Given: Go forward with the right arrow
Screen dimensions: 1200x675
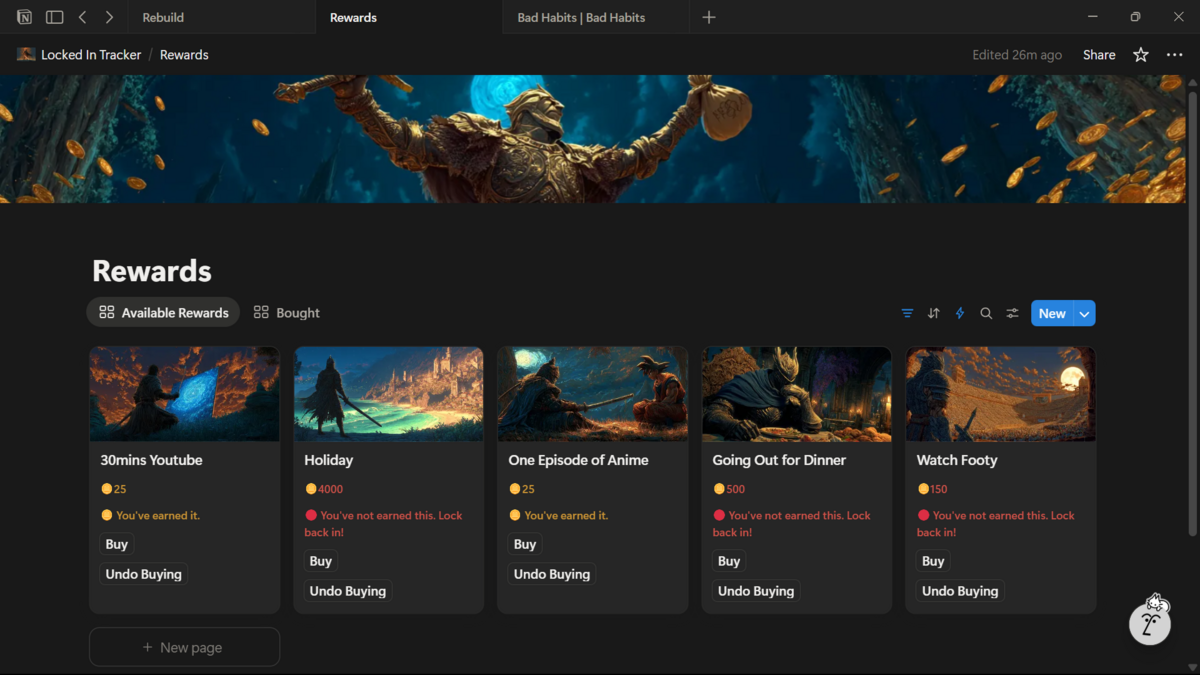Looking at the screenshot, I should click(109, 17).
